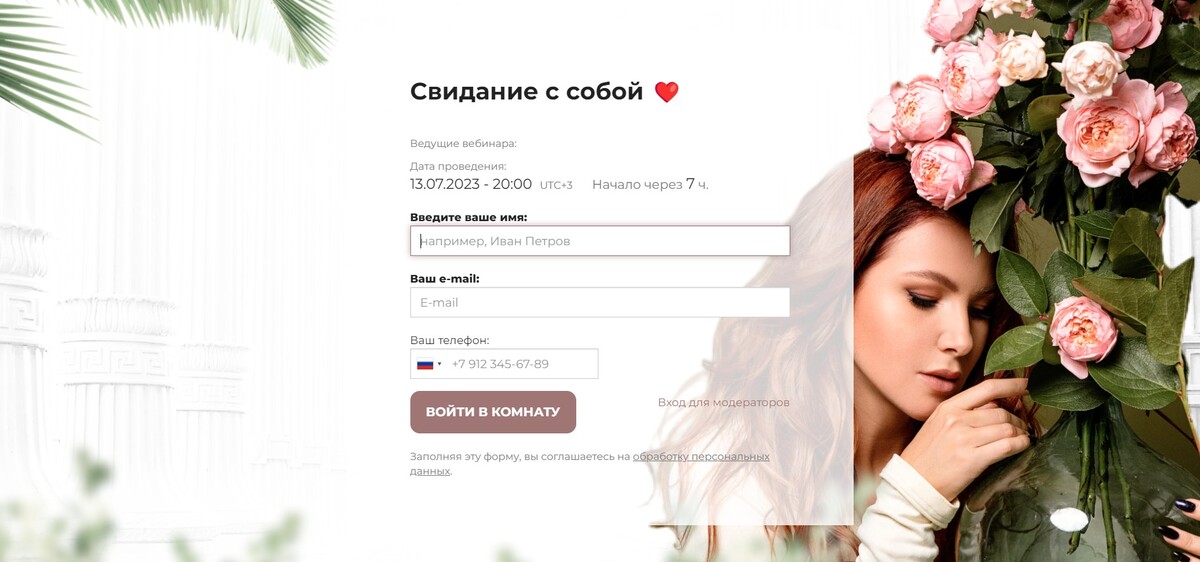Focus the name input field
The height and width of the screenshot is (562, 1200).
click(x=600, y=241)
